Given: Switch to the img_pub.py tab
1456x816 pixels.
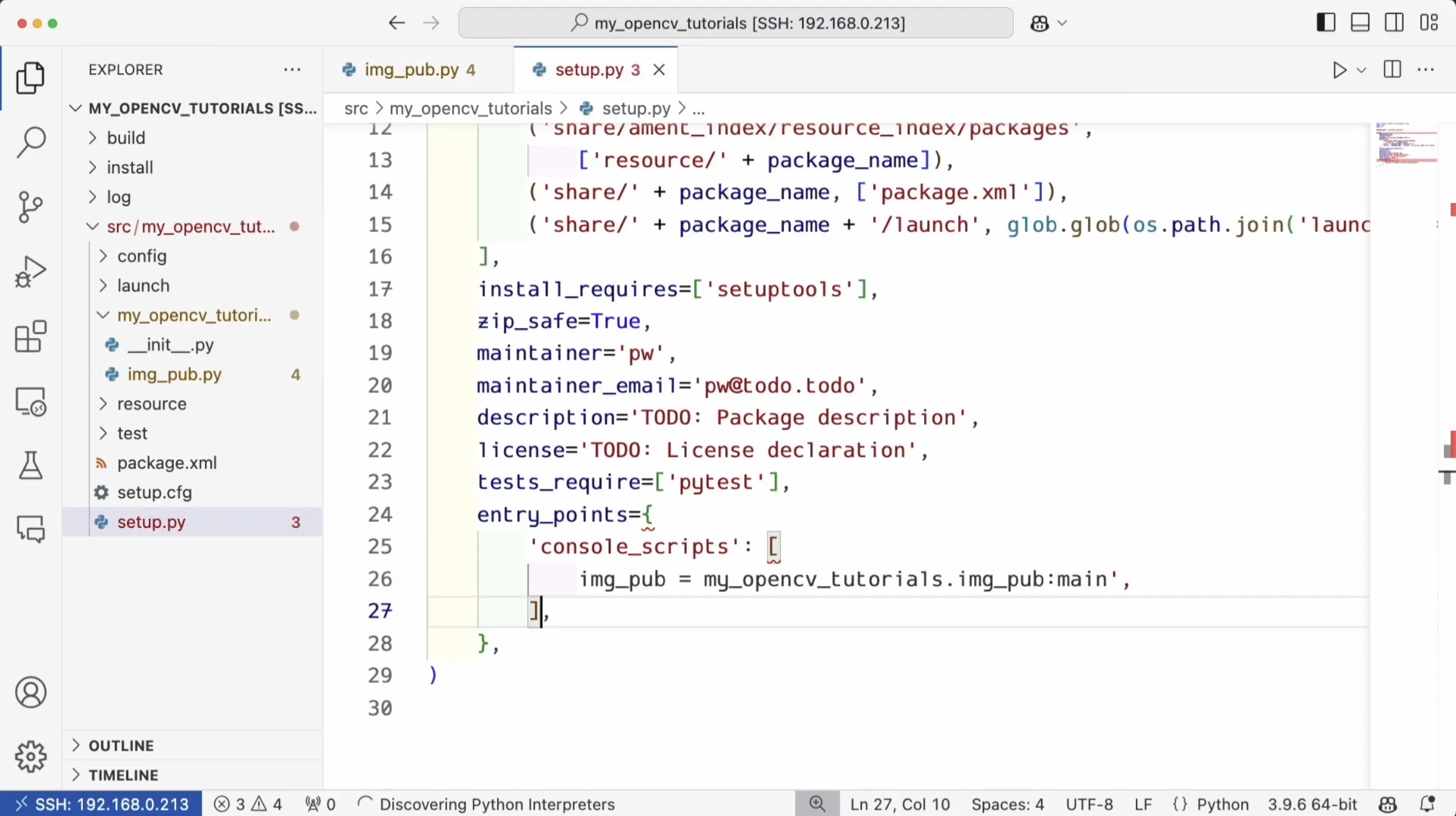Looking at the screenshot, I should (x=411, y=70).
